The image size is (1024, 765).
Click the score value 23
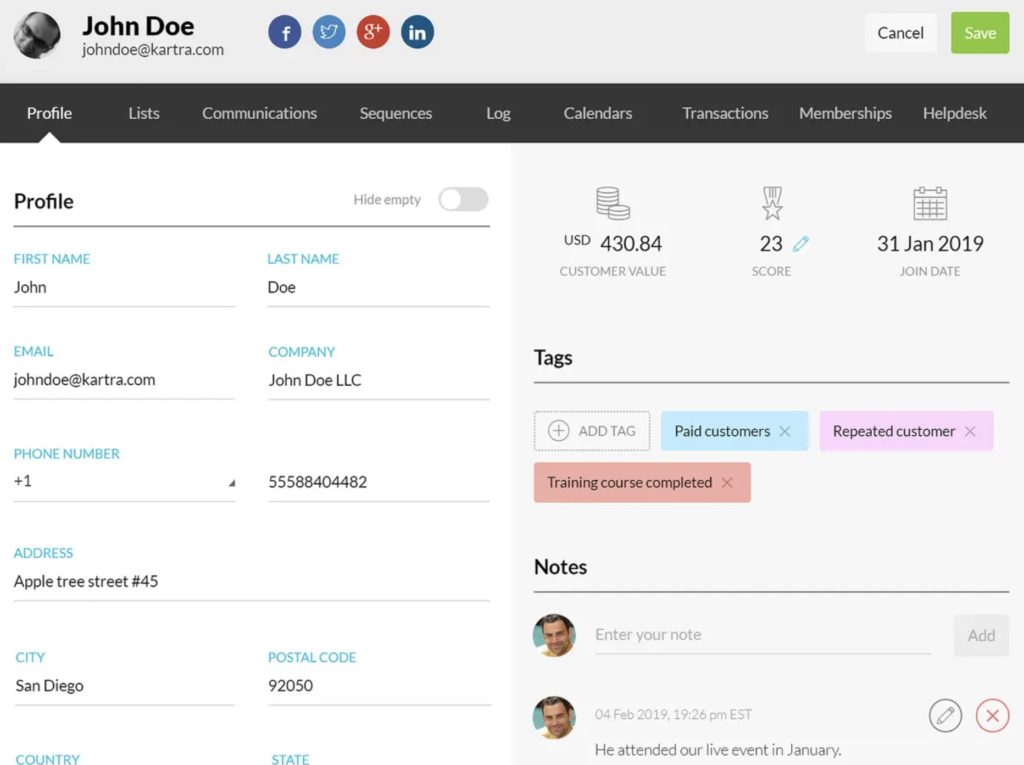click(x=771, y=244)
